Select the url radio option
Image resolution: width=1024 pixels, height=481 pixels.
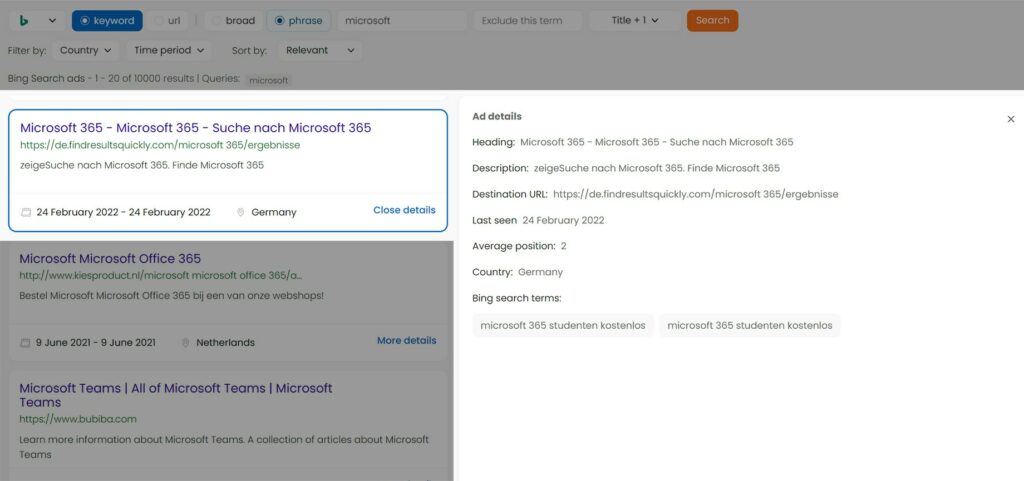click(x=167, y=21)
